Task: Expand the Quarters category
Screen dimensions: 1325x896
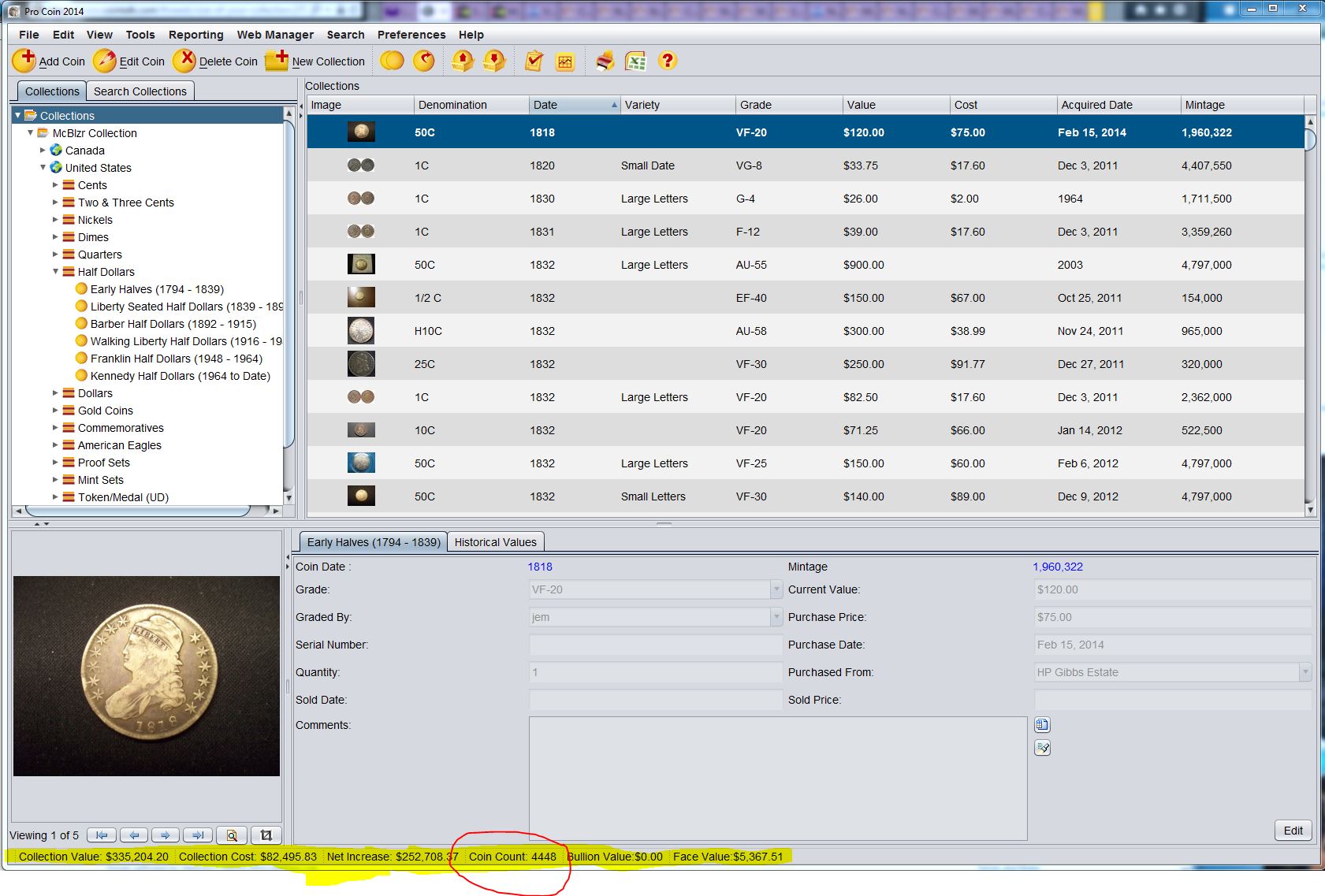Action: (x=55, y=254)
